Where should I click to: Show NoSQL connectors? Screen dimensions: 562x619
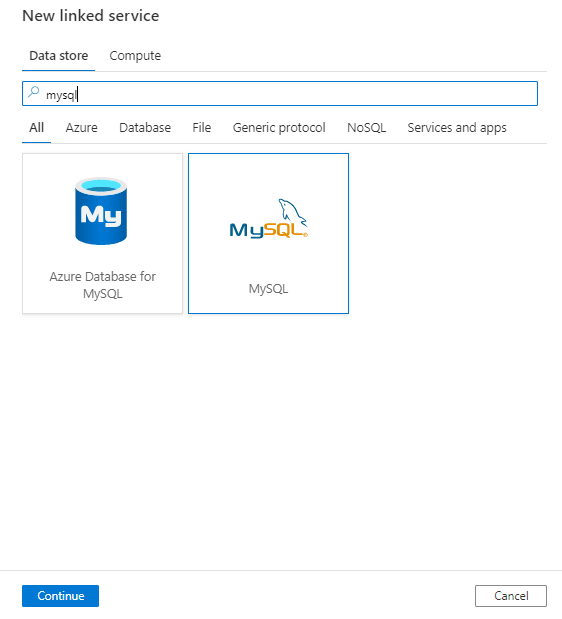(366, 128)
